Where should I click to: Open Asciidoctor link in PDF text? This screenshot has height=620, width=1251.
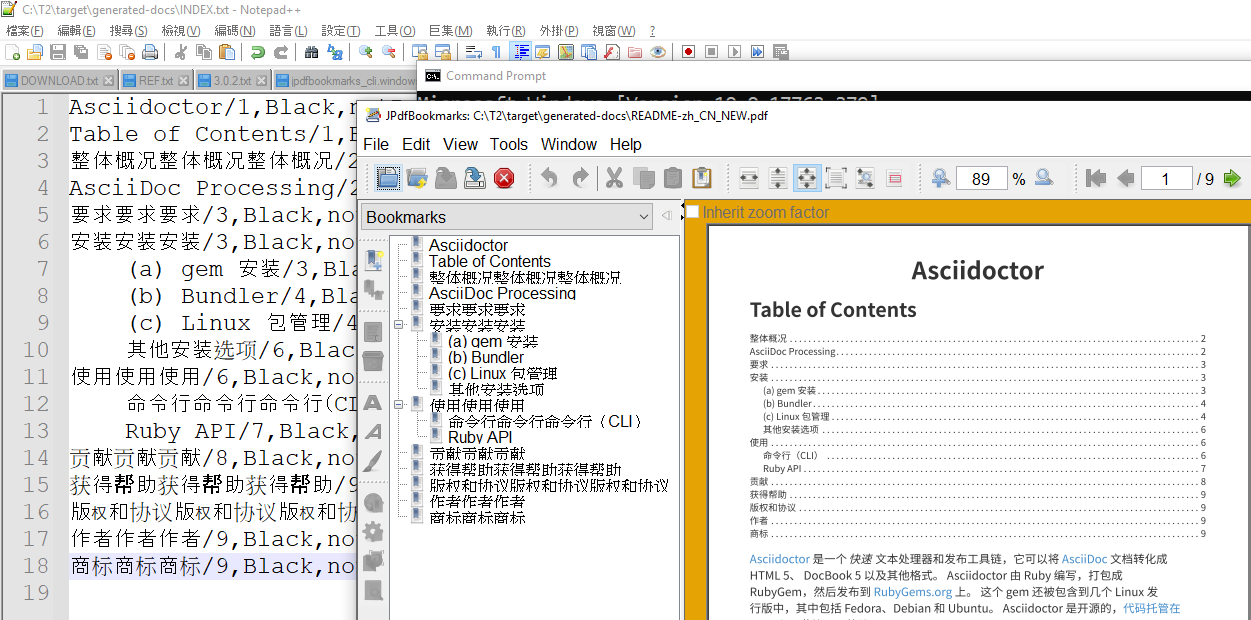pos(779,559)
